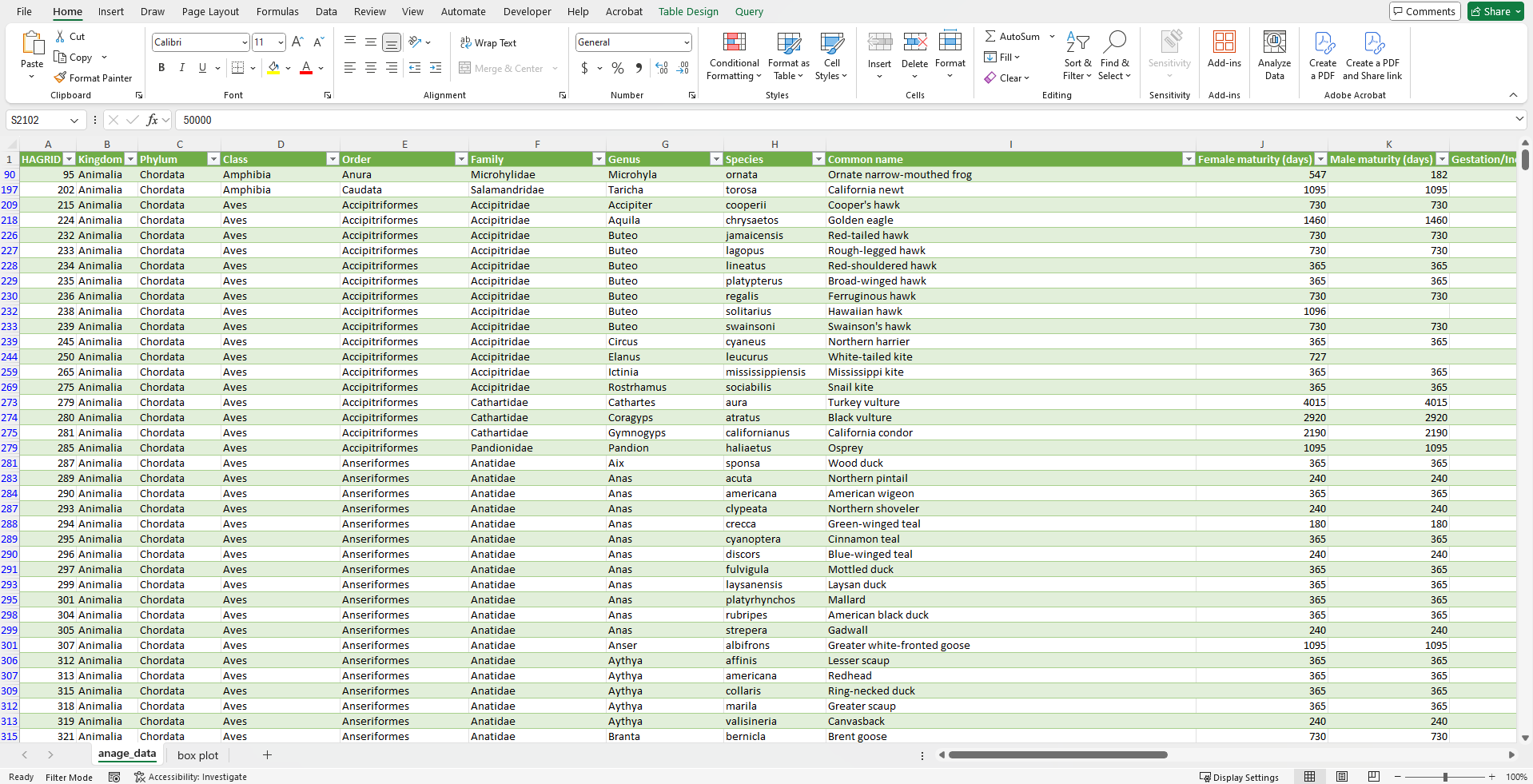Click the Name Box showing S2102
Viewport: 1533px width, 784px height.
point(38,120)
